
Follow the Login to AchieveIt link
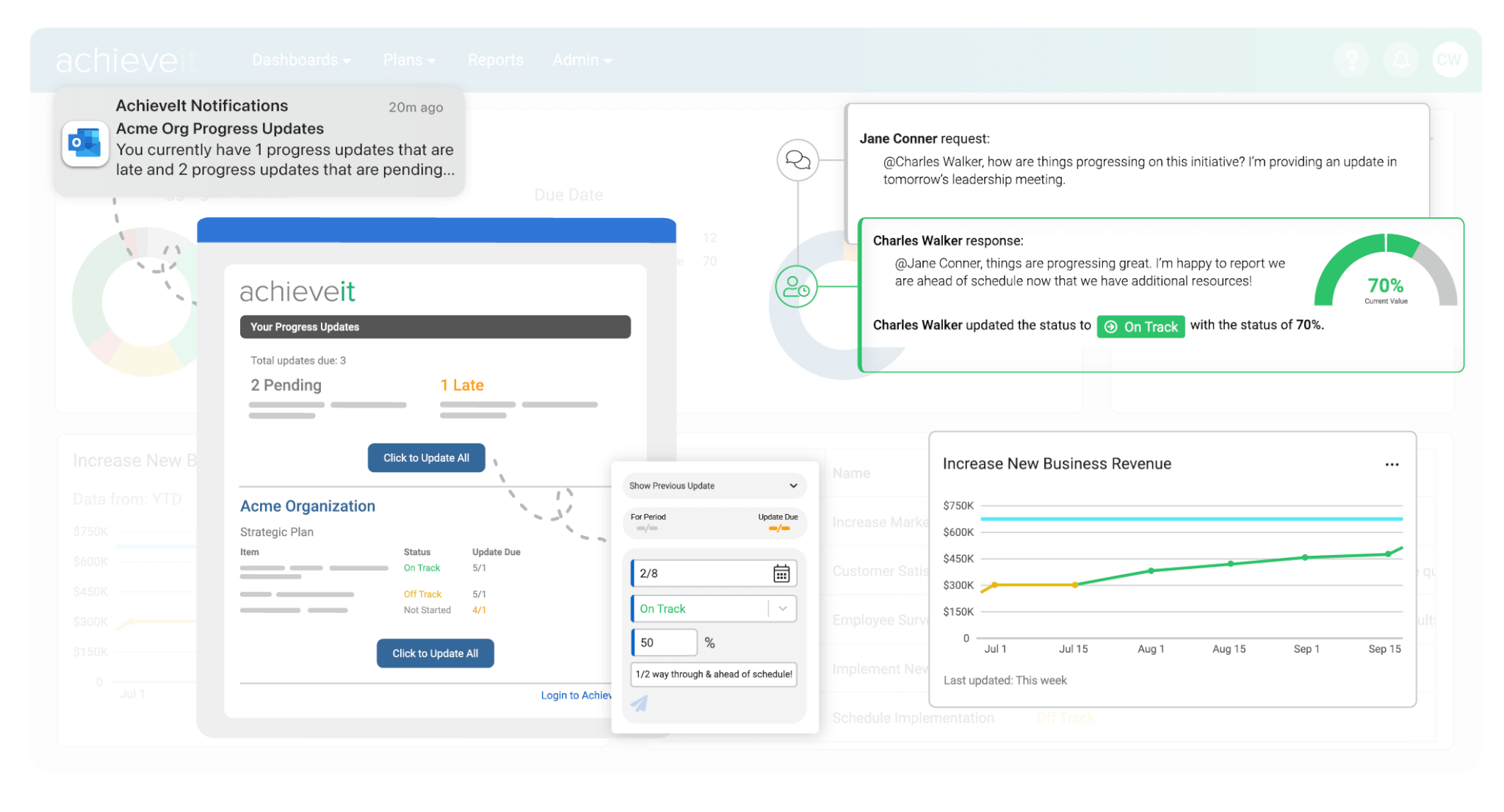pos(576,695)
